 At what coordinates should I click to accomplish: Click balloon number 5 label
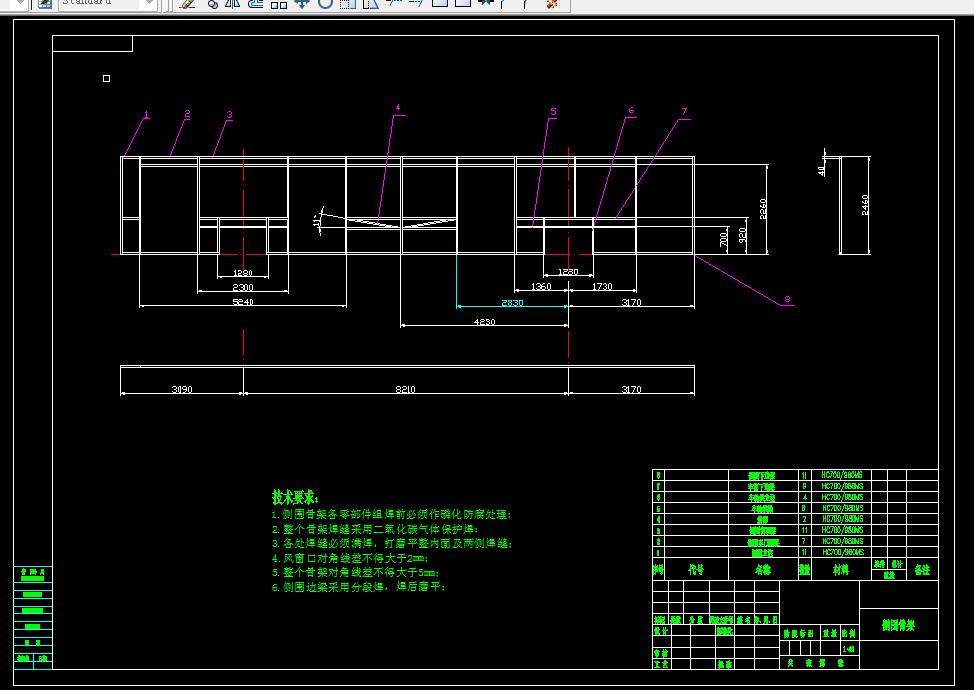pos(553,112)
